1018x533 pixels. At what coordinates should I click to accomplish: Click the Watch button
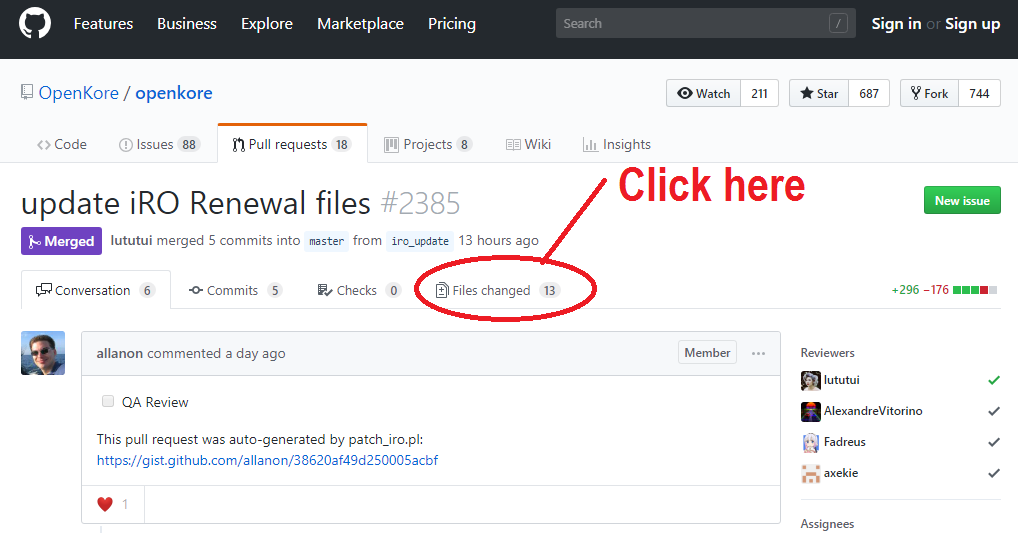[x=703, y=93]
